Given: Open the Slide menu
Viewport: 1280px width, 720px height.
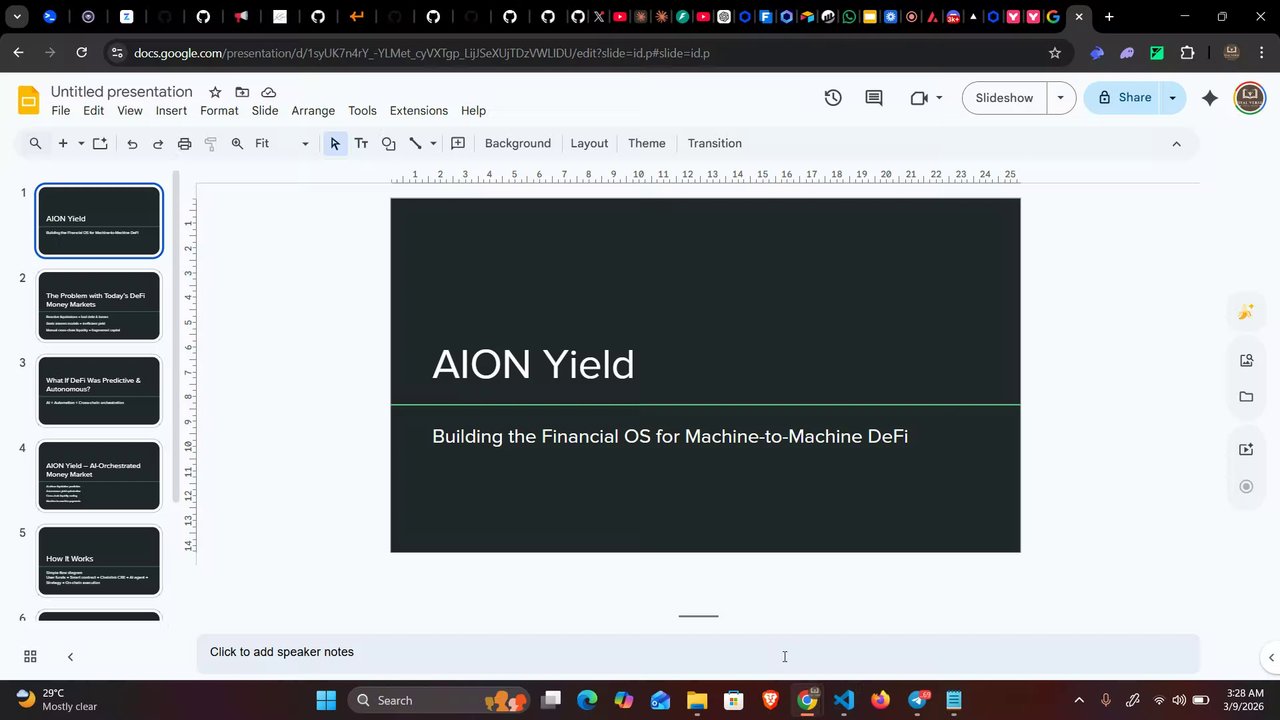Looking at the screenshot, I should tap(265, 111).
